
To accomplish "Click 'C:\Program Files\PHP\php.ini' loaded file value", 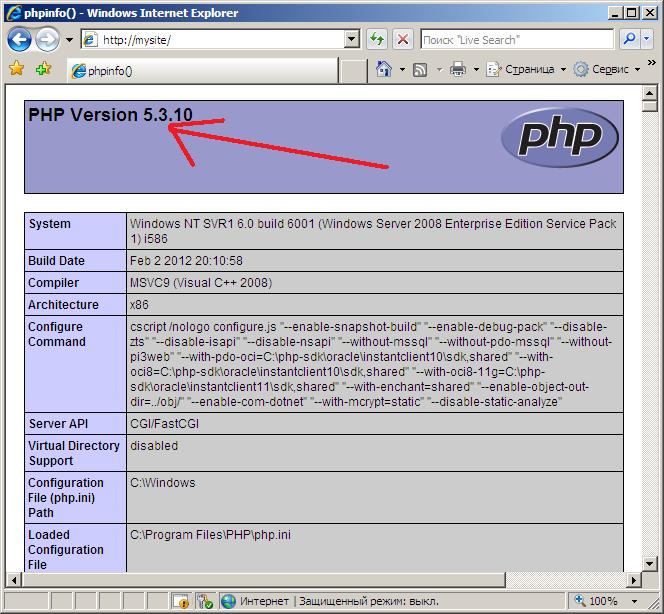I will pos(210,535).
